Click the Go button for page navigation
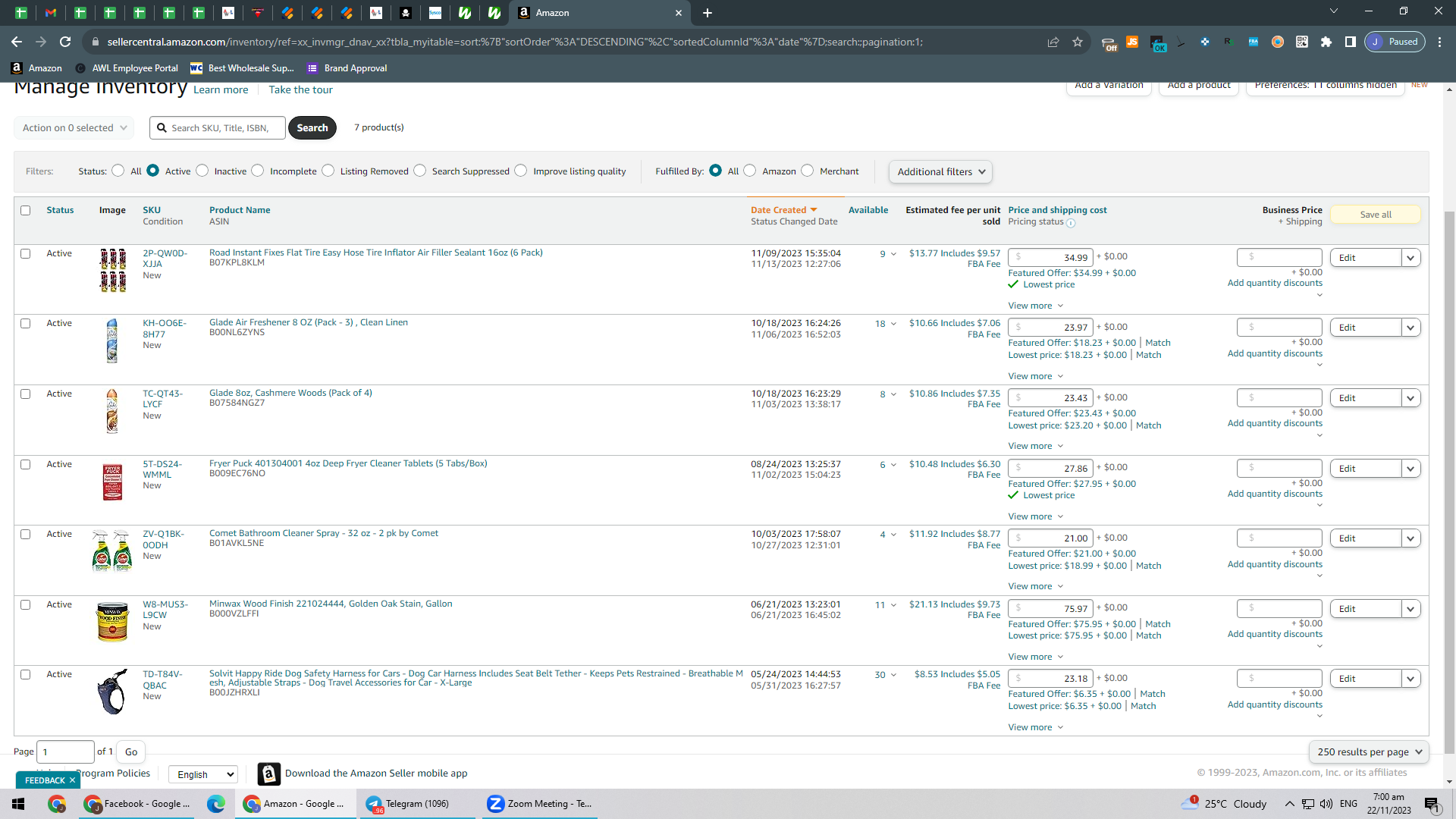 pos(131,752)
